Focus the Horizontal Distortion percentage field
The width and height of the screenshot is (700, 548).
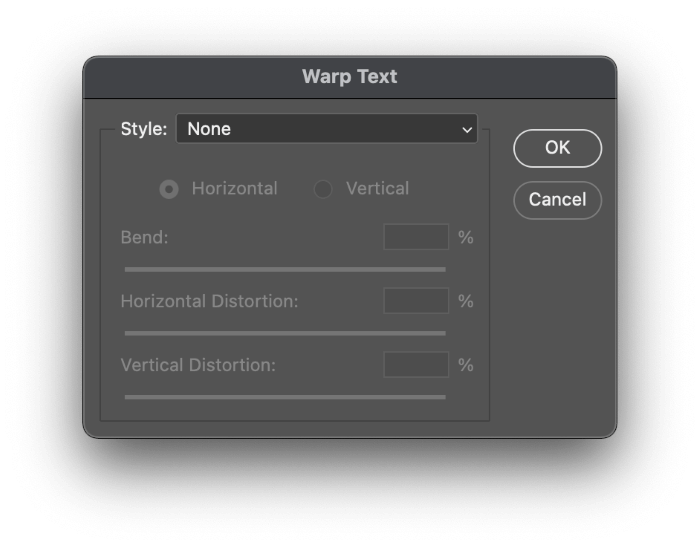(x=416, y=301)
